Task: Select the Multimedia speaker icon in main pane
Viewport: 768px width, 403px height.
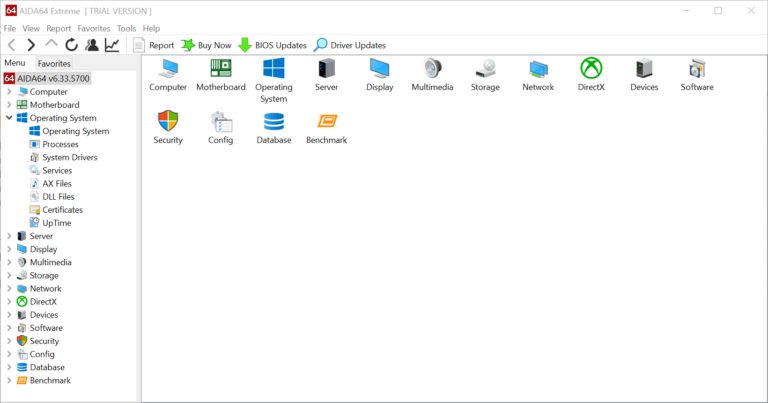Action: click(432, 68)
